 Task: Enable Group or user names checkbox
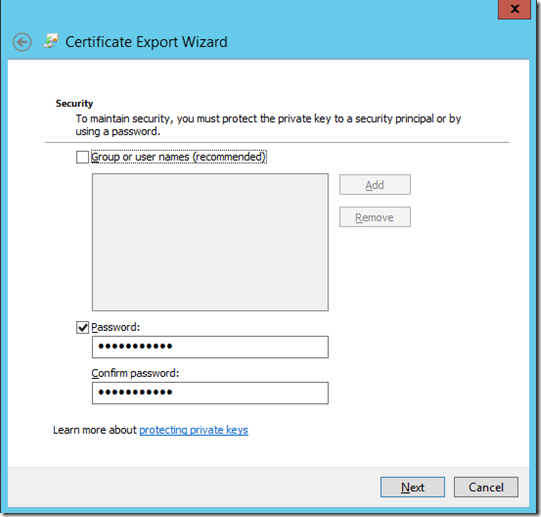(x=82, y=157)
